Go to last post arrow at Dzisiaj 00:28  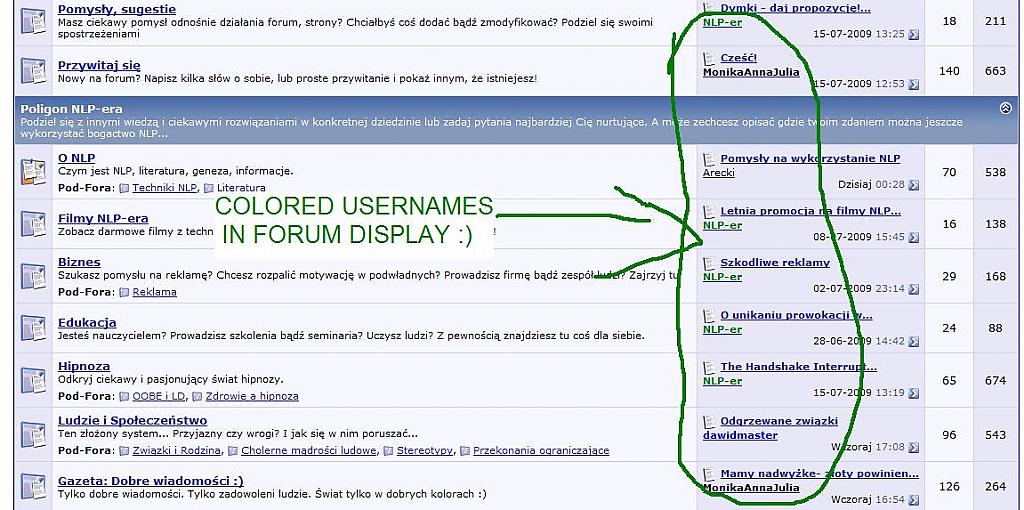click(913, 185)
